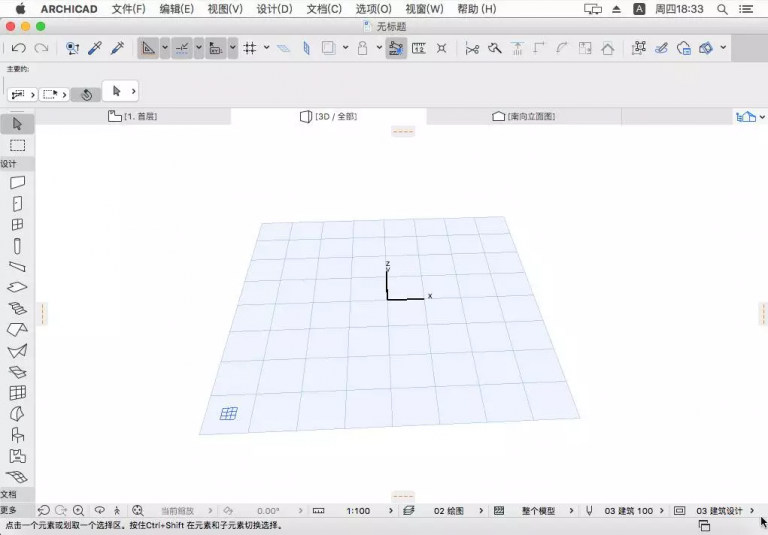Select the Marquee tool in toolbox

tap(17, 145)
